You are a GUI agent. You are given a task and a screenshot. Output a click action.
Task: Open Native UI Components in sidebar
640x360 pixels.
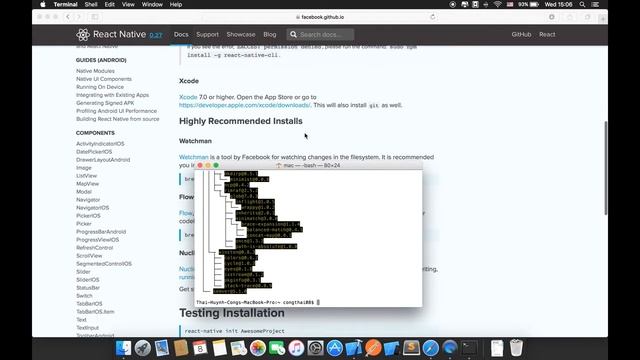click(104, 79)
